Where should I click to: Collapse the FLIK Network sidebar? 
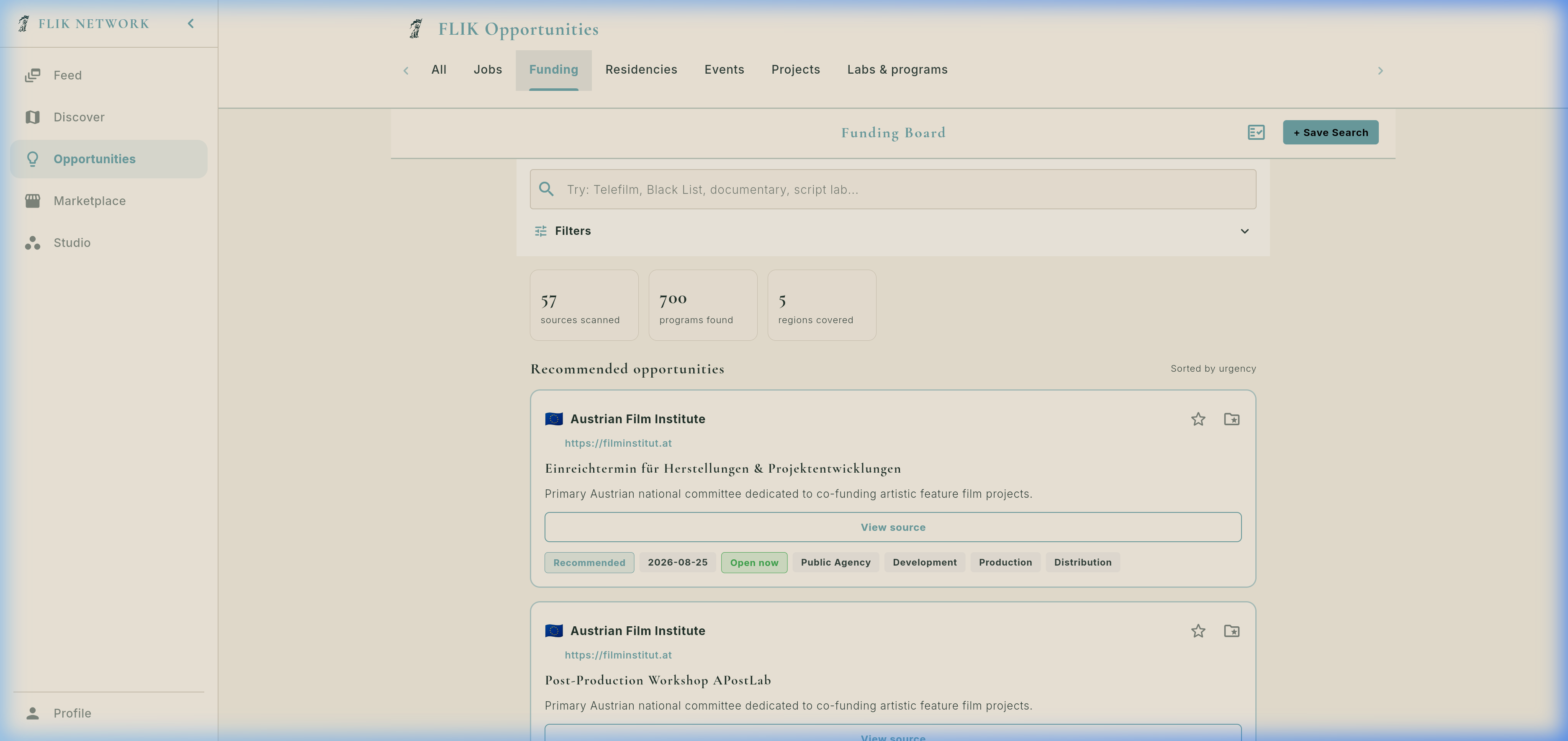click(x=190, y=24)
